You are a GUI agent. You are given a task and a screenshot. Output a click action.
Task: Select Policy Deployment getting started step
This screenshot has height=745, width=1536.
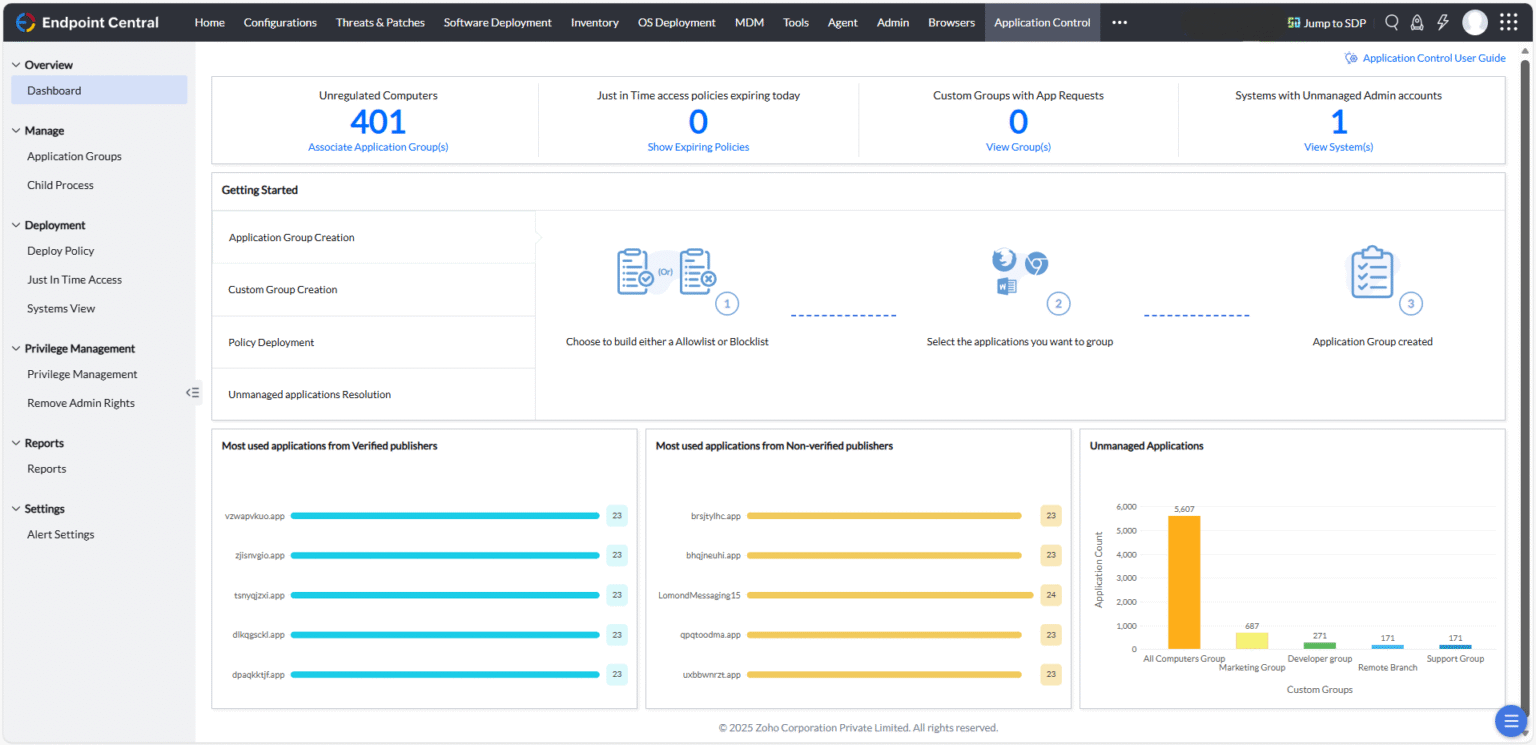(x=374, y=342)
